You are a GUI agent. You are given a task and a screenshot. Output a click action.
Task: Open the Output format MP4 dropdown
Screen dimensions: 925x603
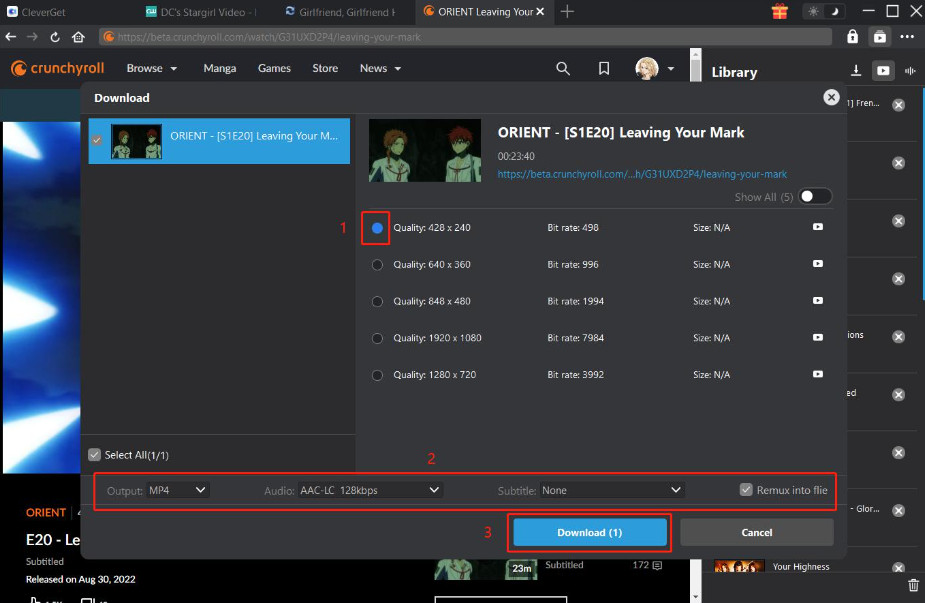tap(178, 490)
